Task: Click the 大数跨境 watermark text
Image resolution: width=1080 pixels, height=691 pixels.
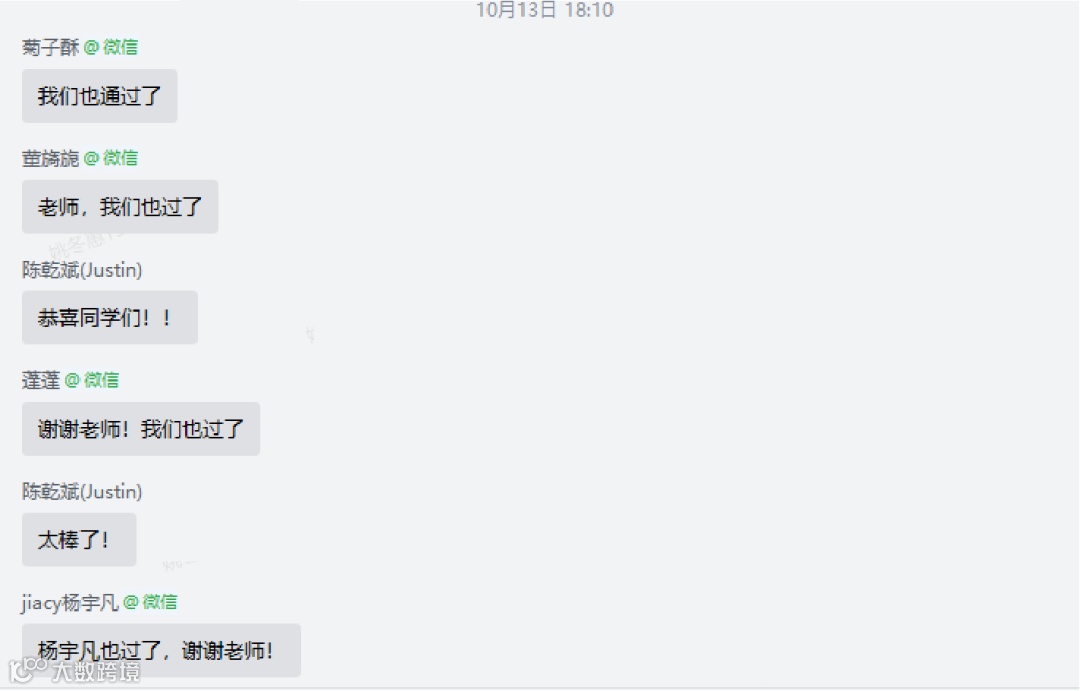Action: [x=96, y=671]
